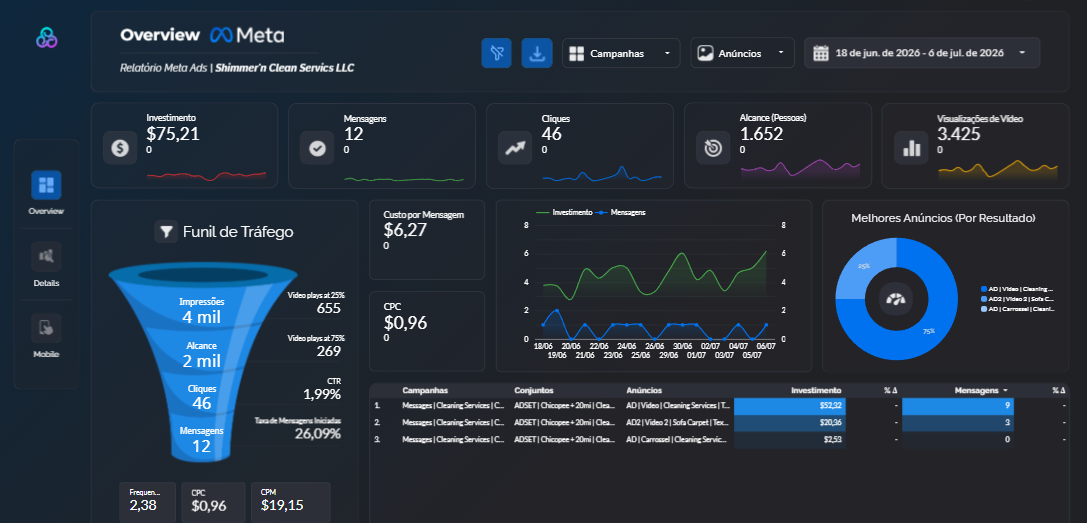
Task: Click the gauge icon inside the donut chart
Action: (x=896, y=299)
